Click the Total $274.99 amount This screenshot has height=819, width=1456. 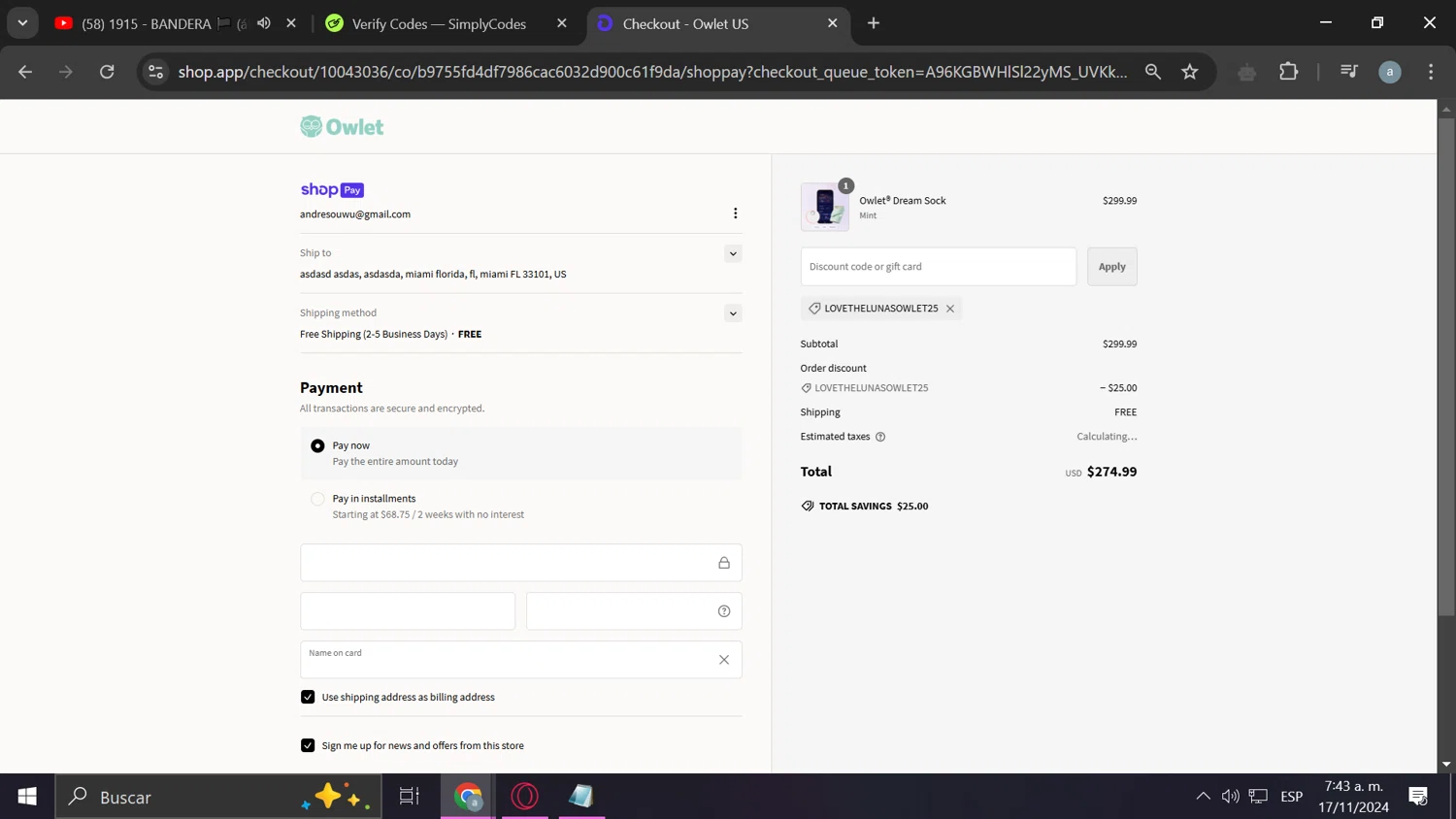pyautogui.click(x=1111, y=472)
